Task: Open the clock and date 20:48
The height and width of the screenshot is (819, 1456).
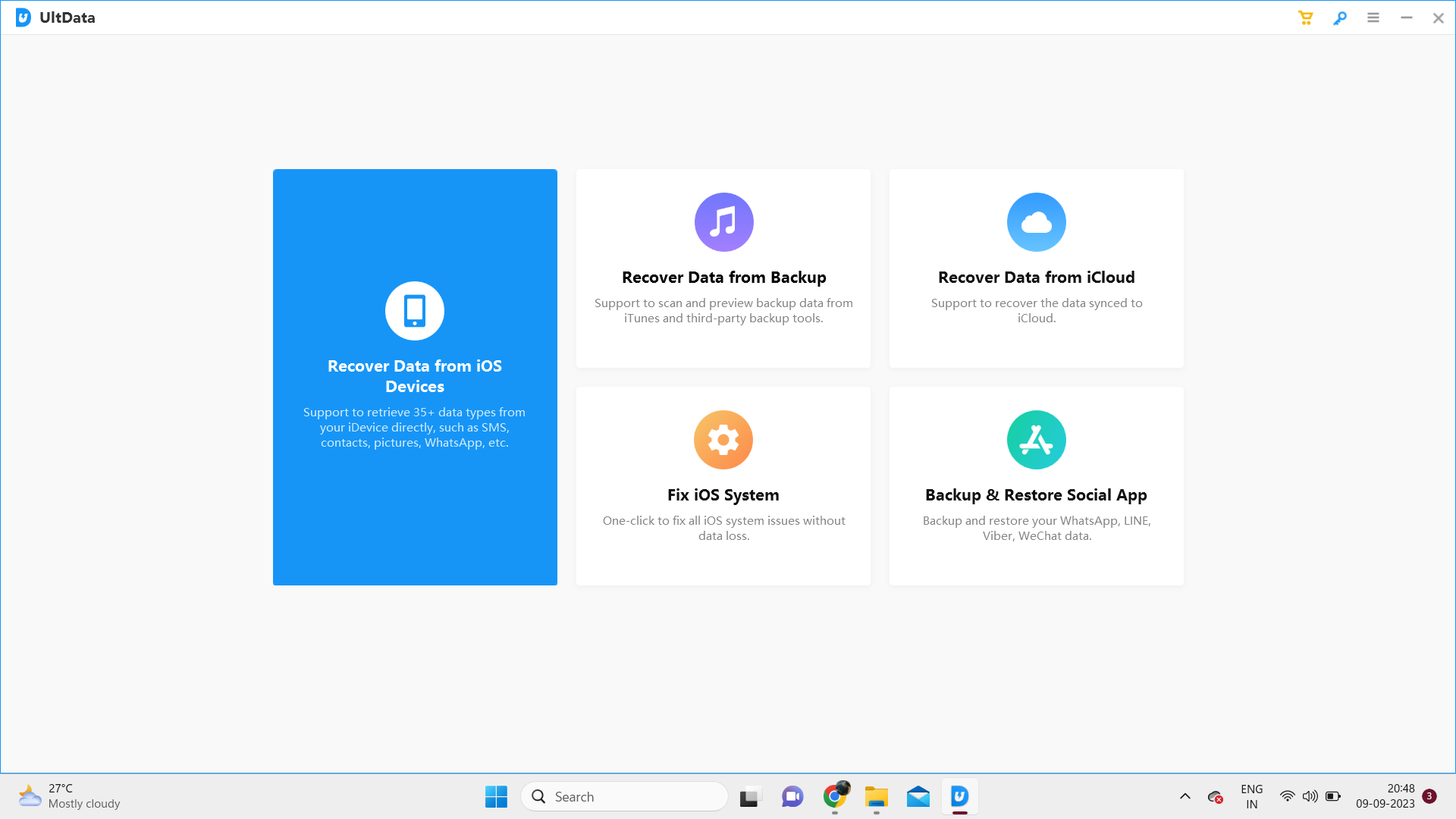Action: tap(1385, 797)
